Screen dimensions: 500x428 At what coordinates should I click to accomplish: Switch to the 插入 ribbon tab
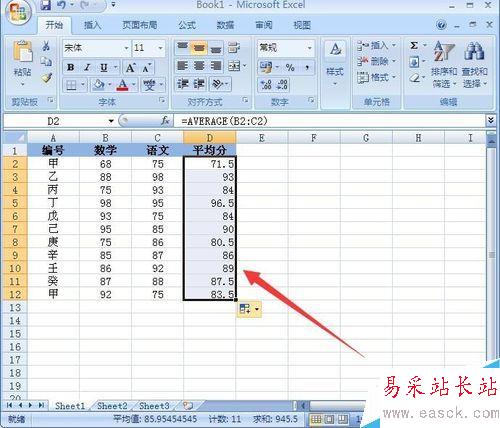click(93, 25)
